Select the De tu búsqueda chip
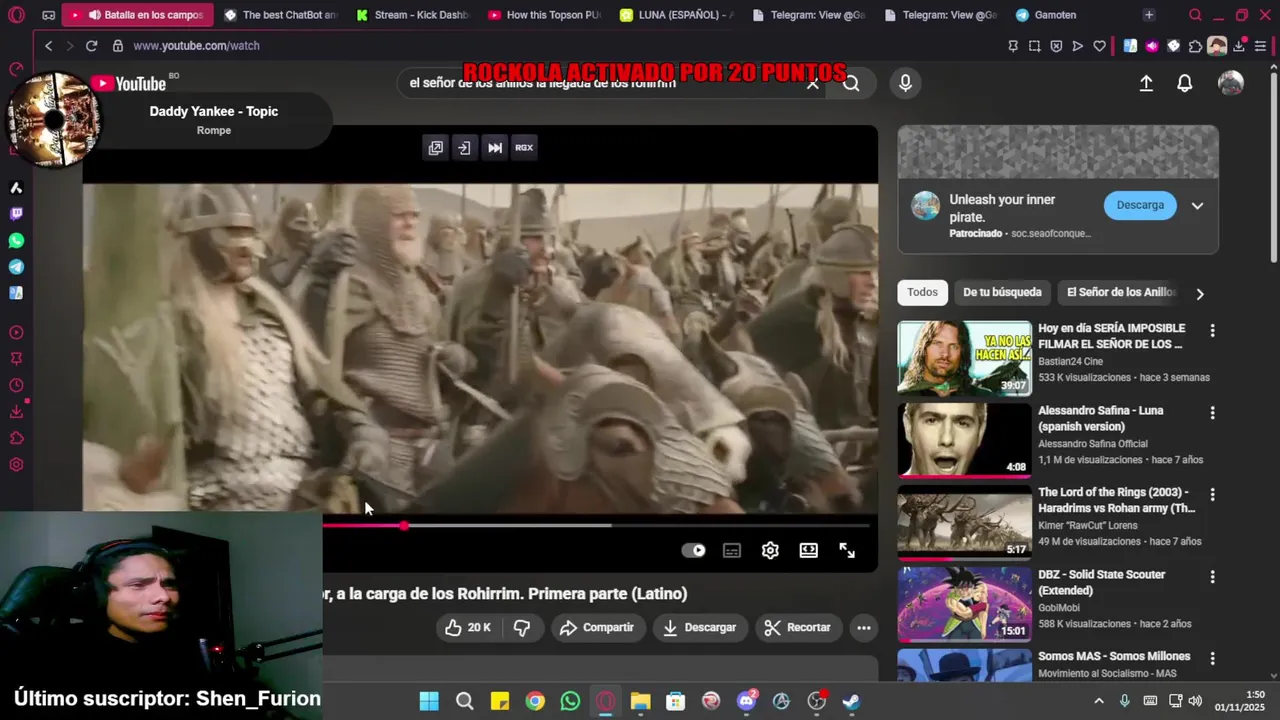The image size is (1280, 720). (1002, 292)
